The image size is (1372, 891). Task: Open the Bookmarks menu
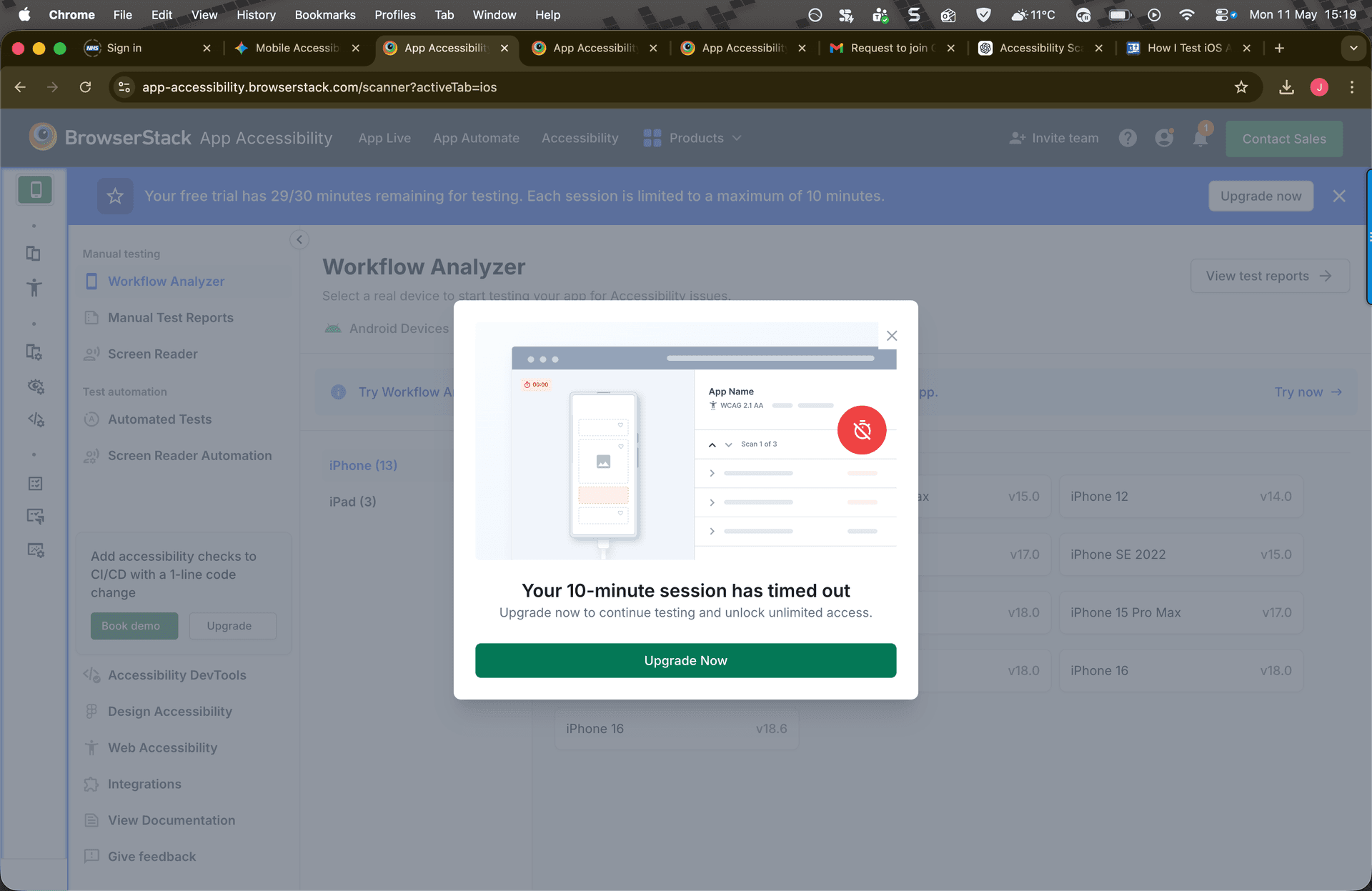pos(325,14)
